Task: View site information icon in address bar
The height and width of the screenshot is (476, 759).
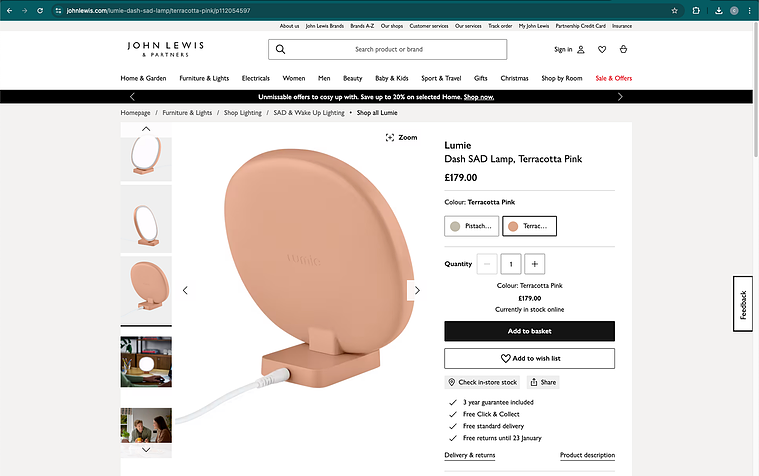Action: (x=58, y=10)
